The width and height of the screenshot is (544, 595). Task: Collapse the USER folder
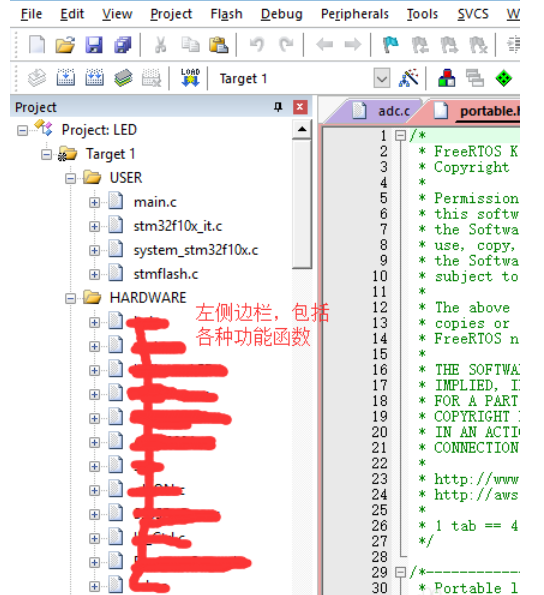coord(71,178)
